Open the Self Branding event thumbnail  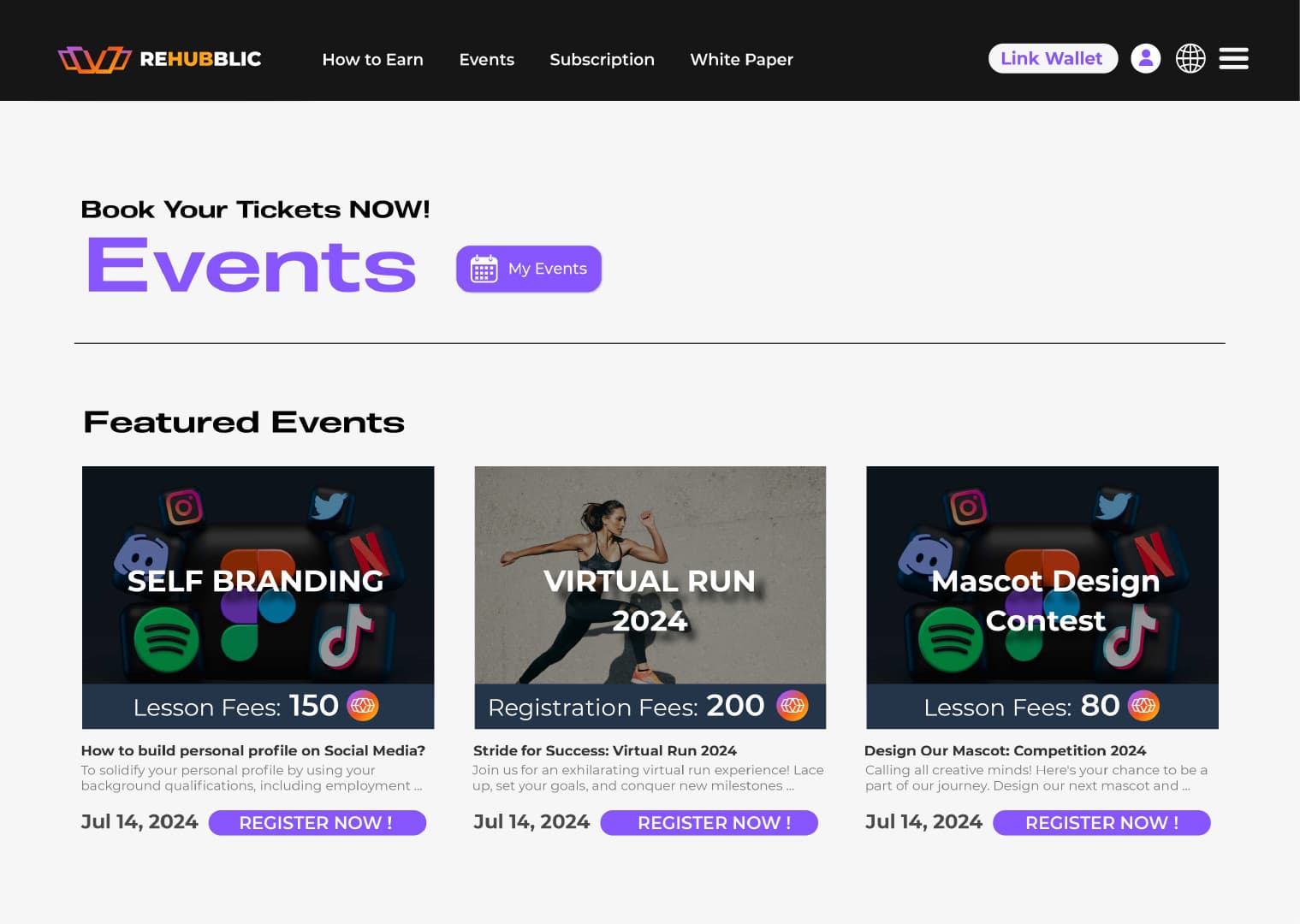pos(258,575)
